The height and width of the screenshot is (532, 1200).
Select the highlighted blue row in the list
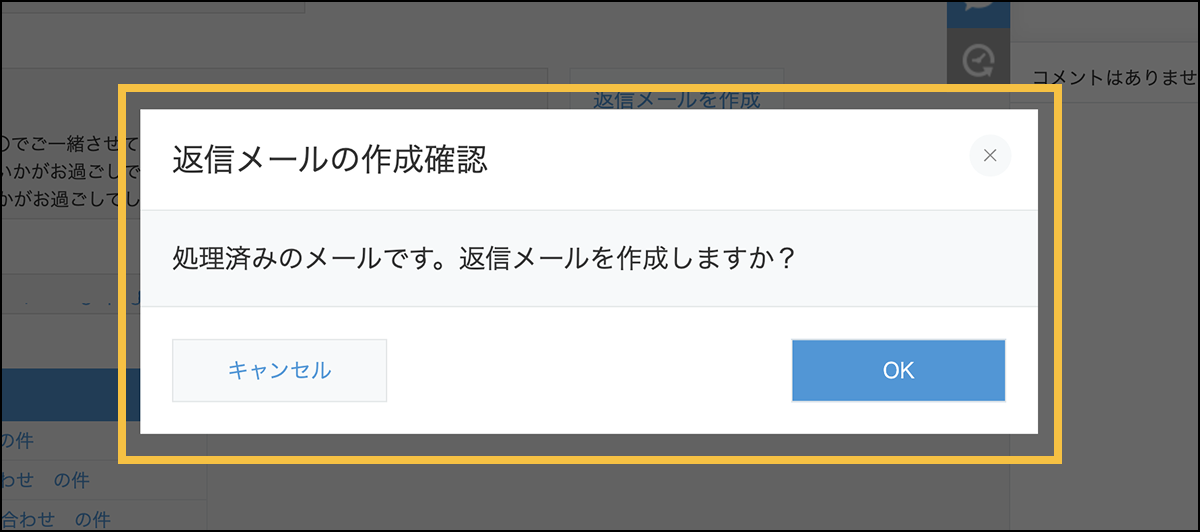(x=60, y=395)
